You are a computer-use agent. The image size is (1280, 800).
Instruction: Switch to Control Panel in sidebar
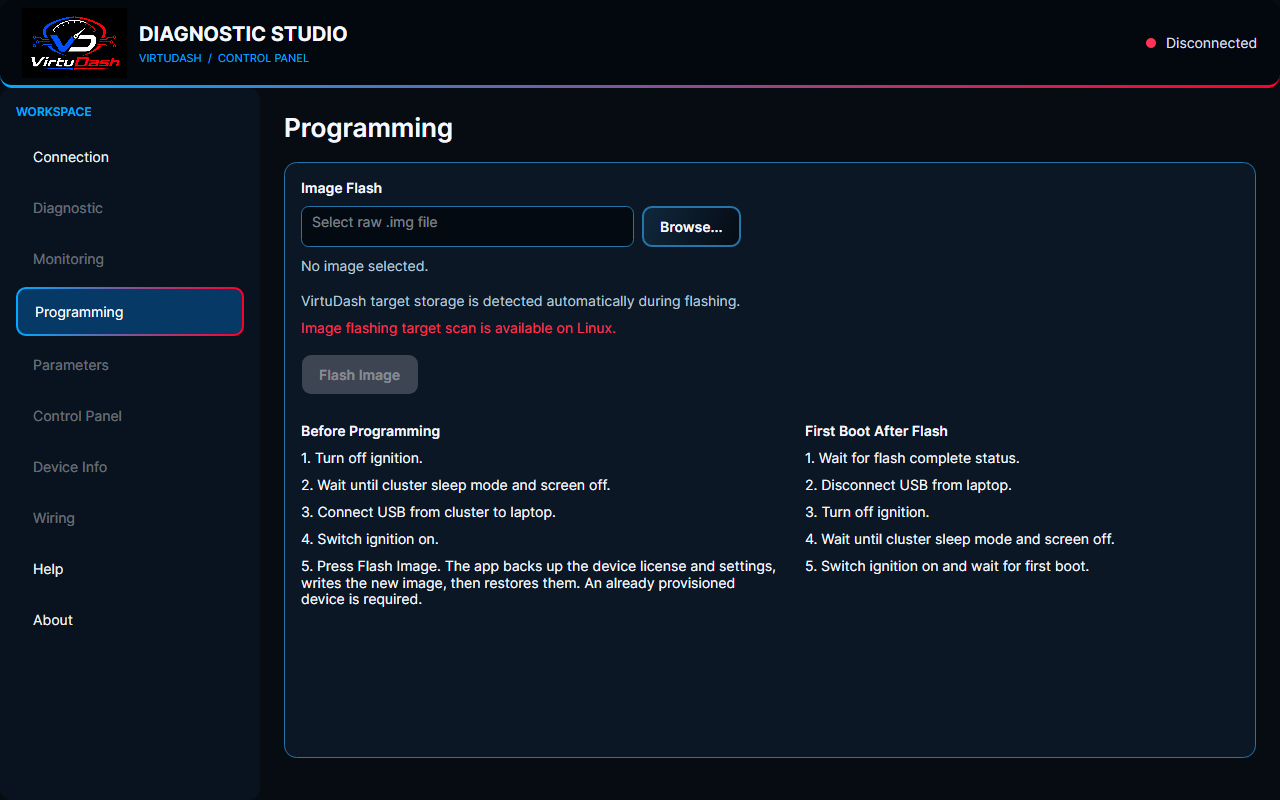130,416
